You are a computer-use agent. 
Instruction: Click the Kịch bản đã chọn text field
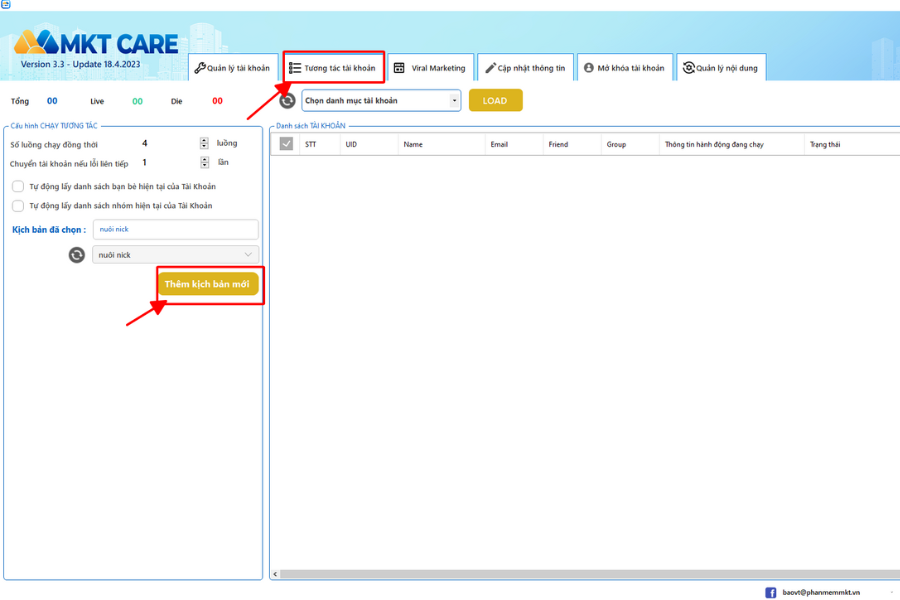click(175, 229)
